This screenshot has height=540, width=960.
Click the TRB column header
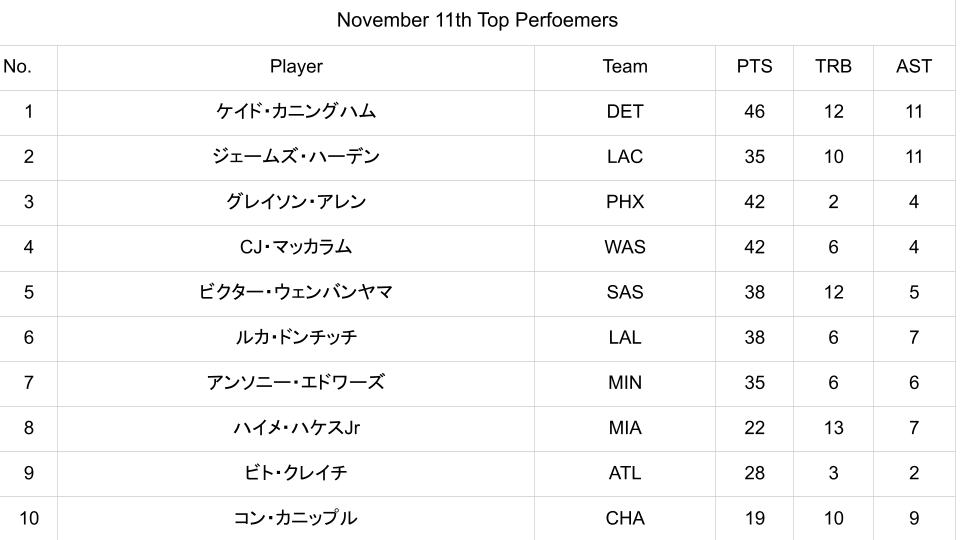coord(833,67)
